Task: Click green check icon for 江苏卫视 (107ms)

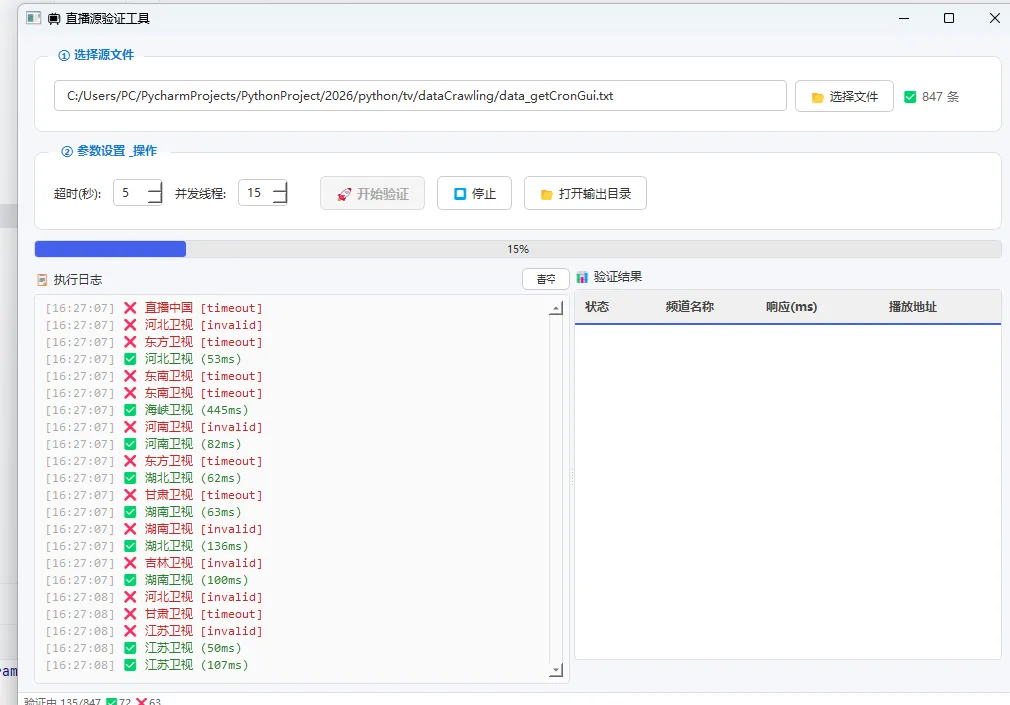Action: [x=130, y=665]
